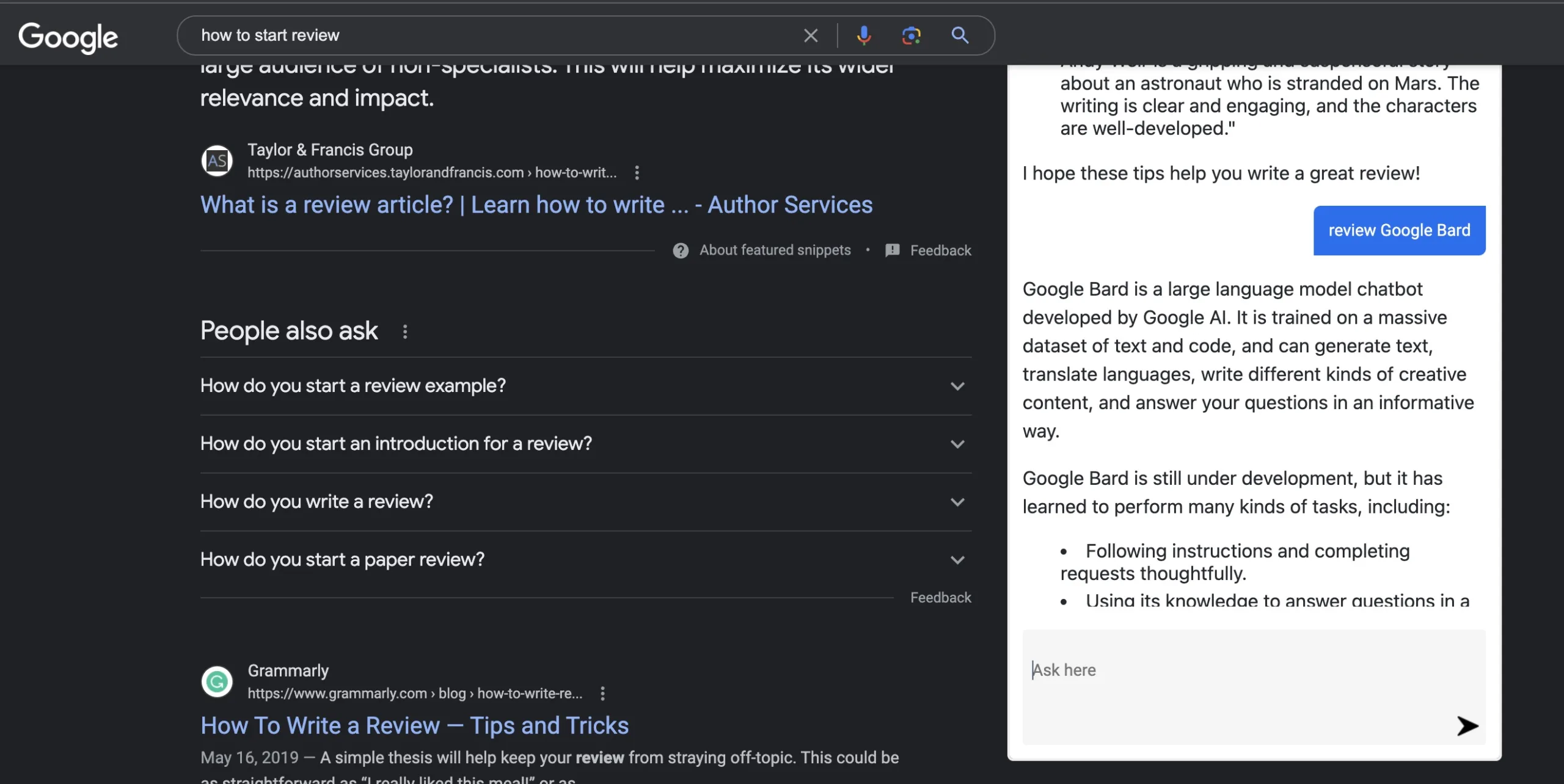This screenshot has width=1564, height=784.
Task: Click About featured snippets link
Action: pyautogui.click(x=775, y=250)
